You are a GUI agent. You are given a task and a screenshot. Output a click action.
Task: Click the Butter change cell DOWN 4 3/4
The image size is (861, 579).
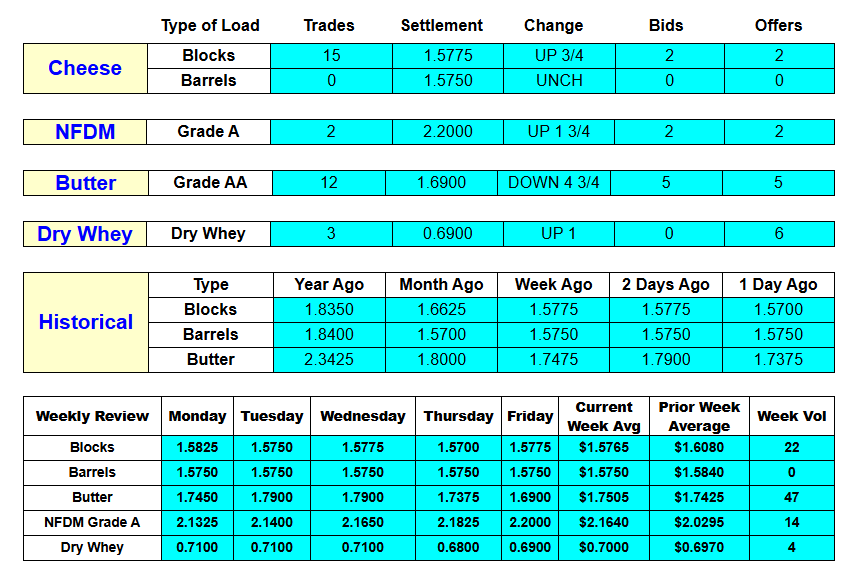pos(554,183)
